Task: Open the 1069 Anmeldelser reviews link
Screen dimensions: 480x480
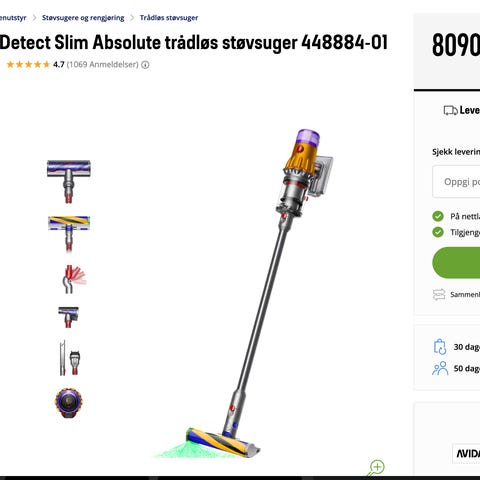Action: click(x=103, y=65)
